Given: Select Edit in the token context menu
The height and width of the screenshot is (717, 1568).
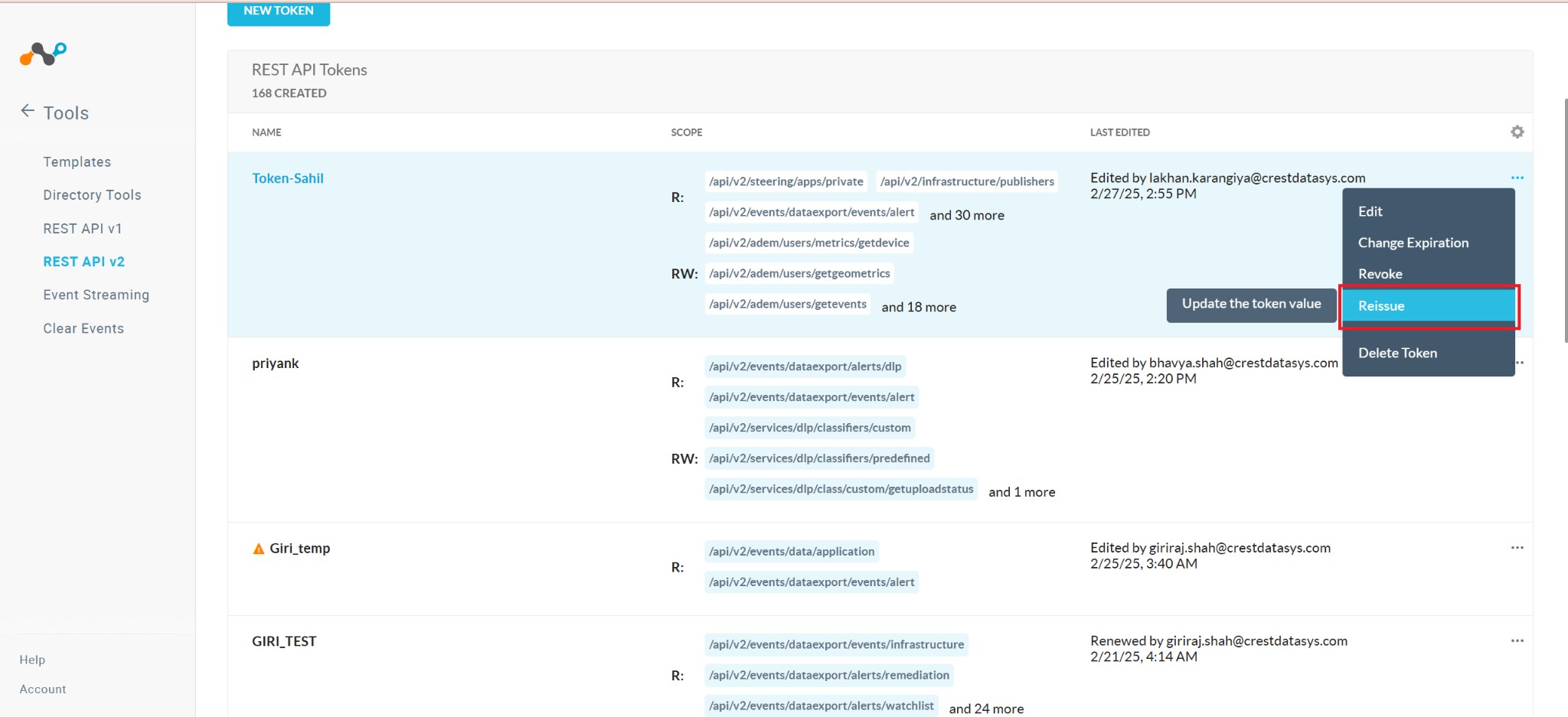Looking at the screenshot, I should 1429,211.
